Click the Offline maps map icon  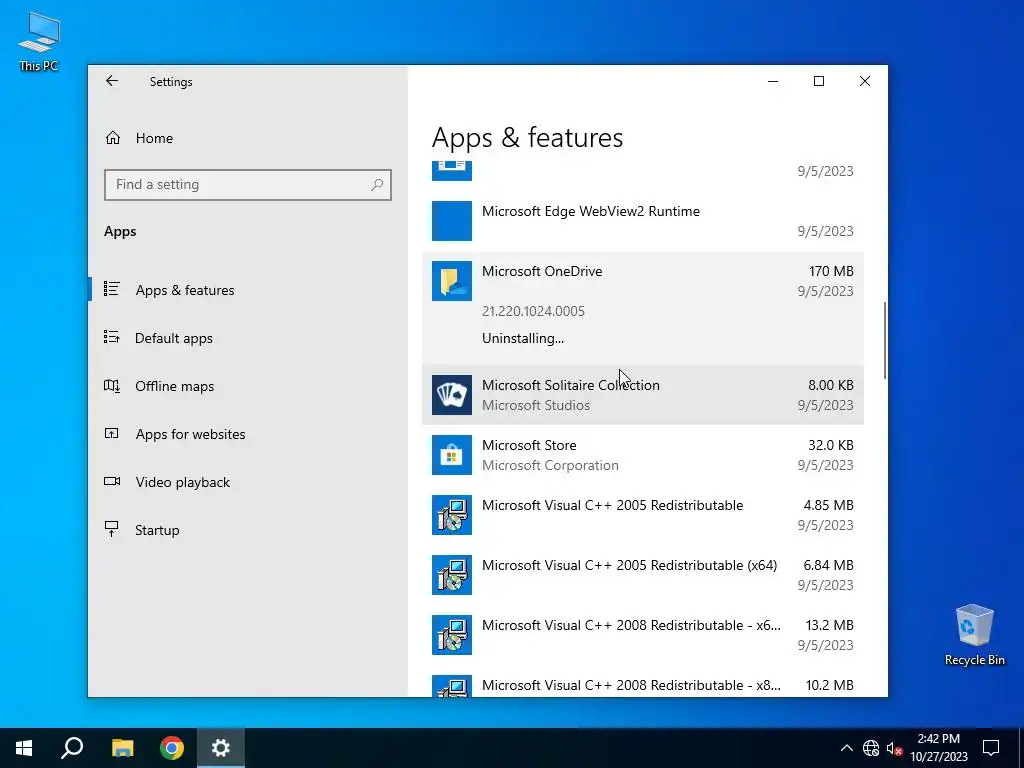[112, 385]
